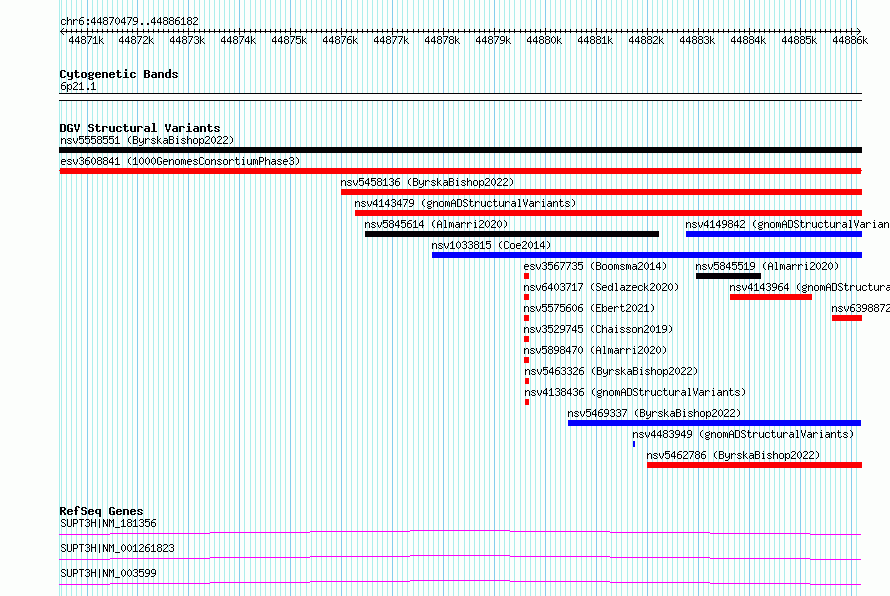
Task: Open the SUPT3H|NM_003599 gene label
Action: 108,573
